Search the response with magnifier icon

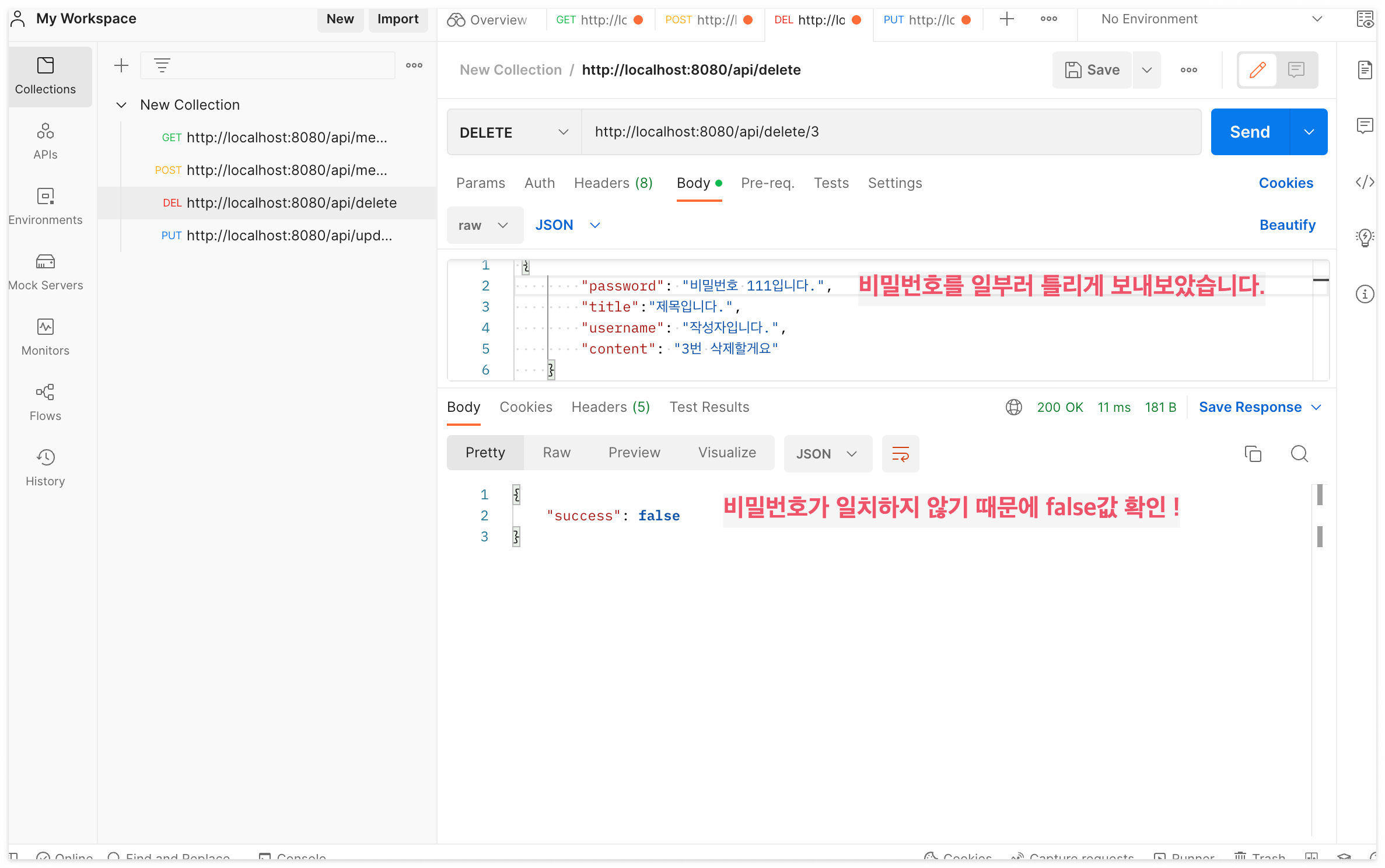point(1299,453)
